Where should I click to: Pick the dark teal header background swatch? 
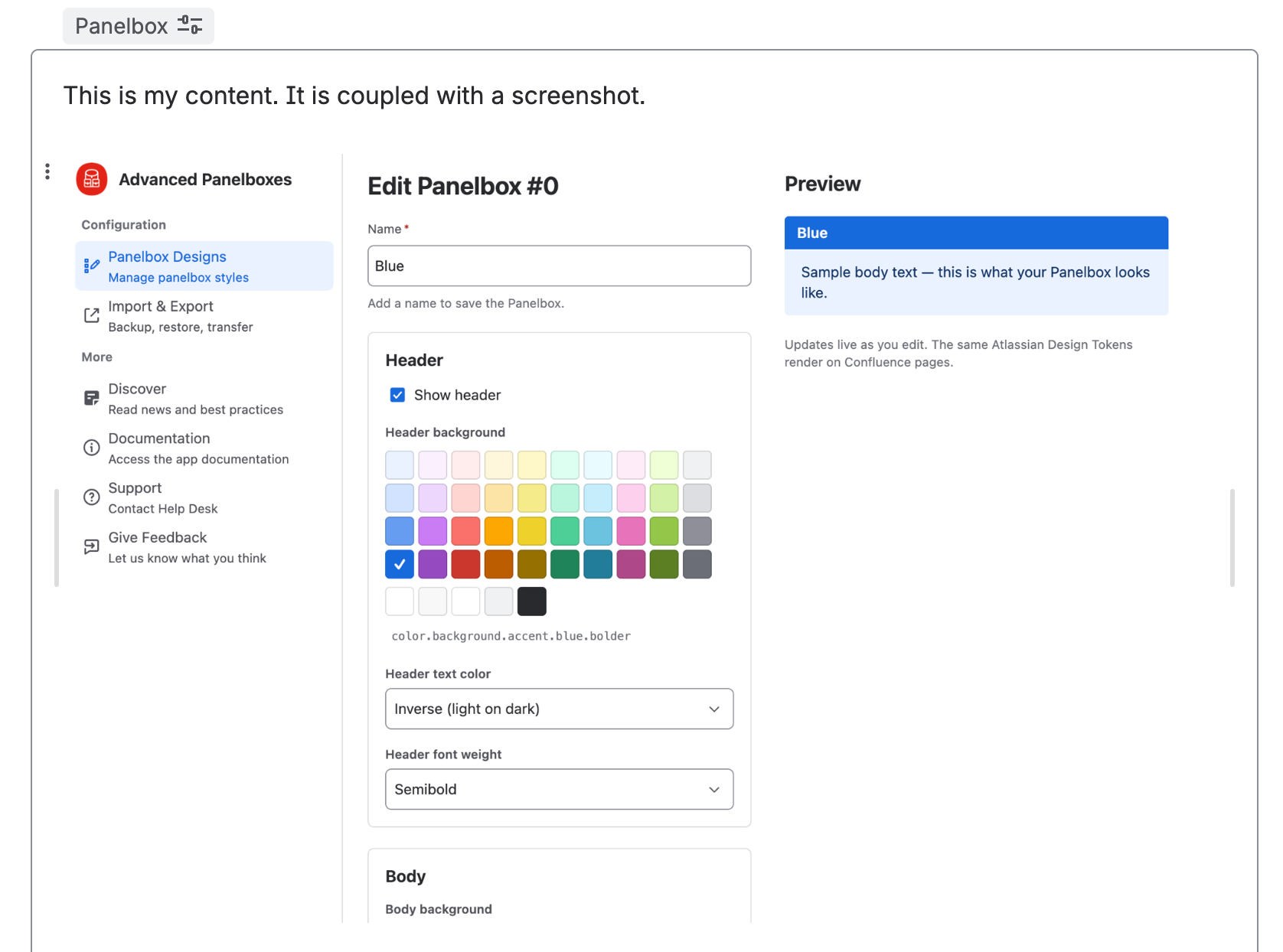pyautogui.click(x=598, y=564)
